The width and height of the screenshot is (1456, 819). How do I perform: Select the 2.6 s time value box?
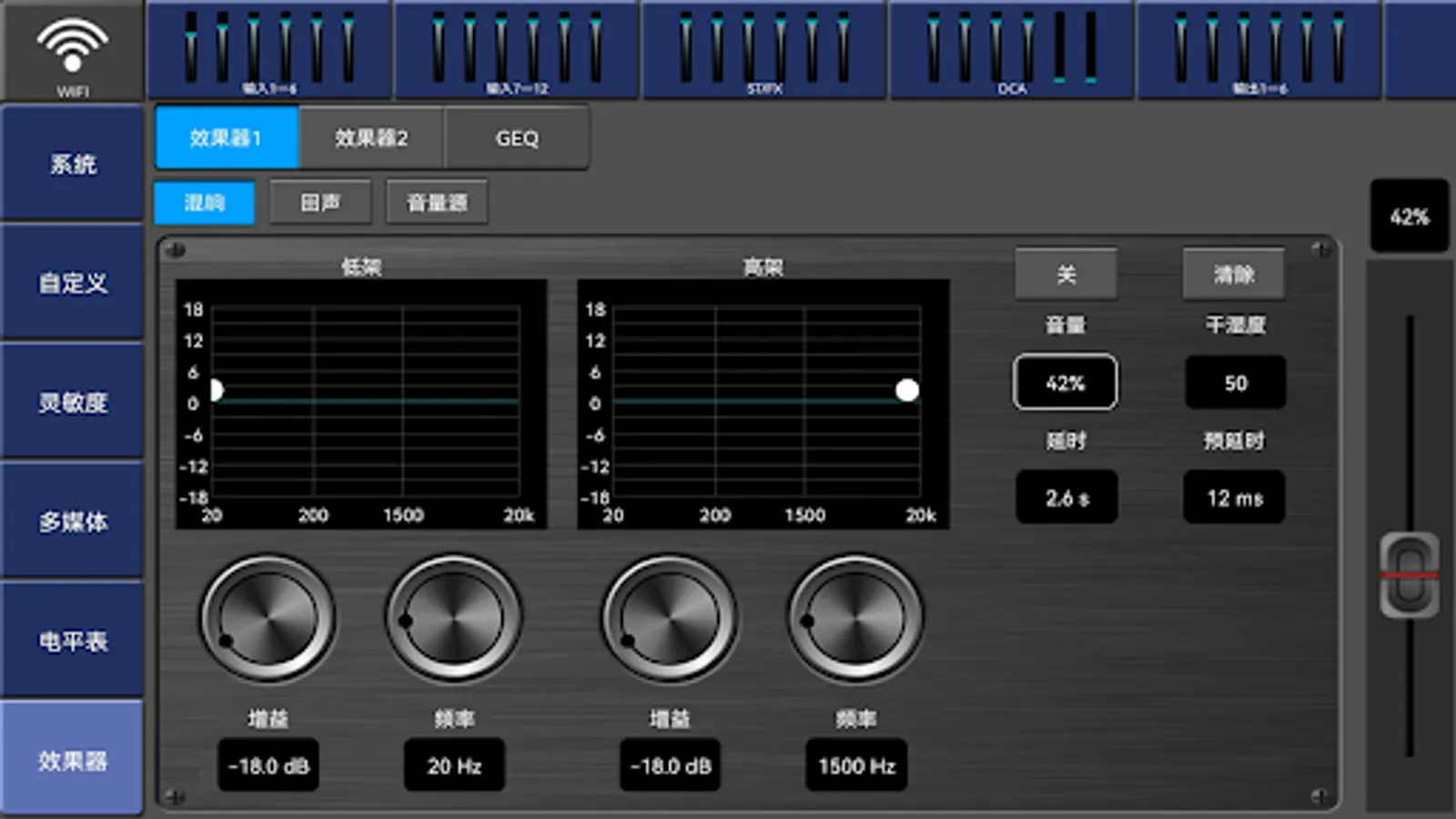tap(1067, 497)
